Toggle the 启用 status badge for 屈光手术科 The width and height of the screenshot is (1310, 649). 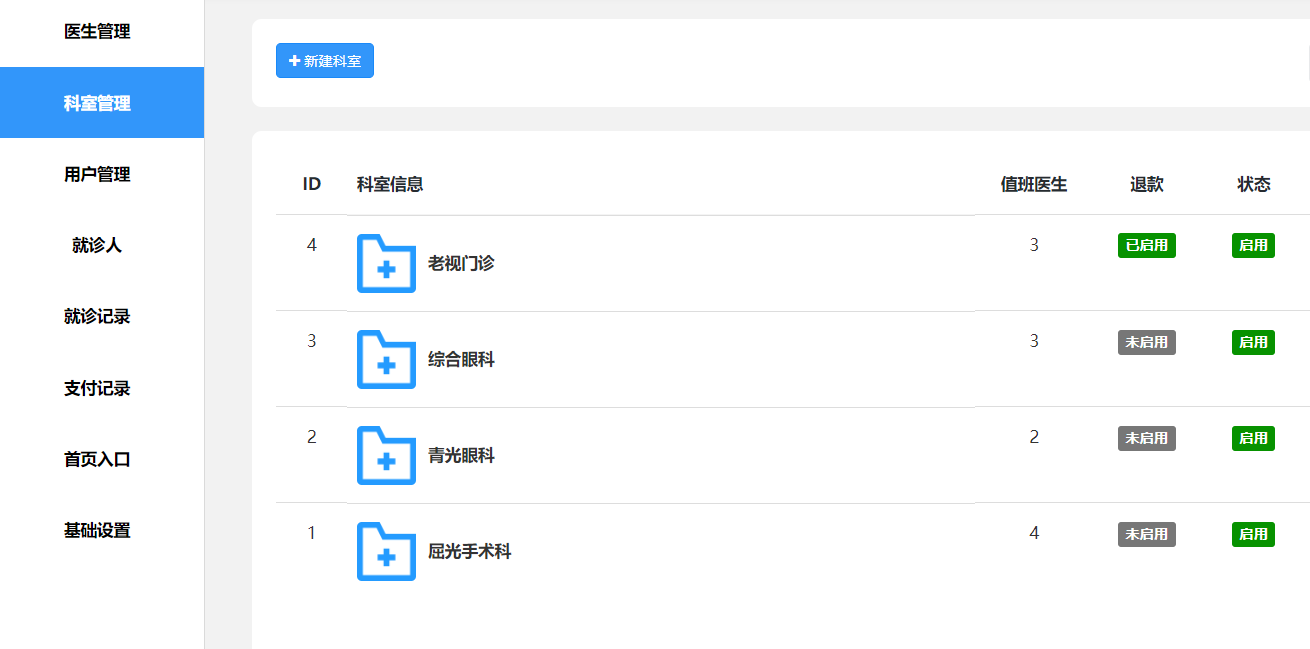click(1253, 534)
